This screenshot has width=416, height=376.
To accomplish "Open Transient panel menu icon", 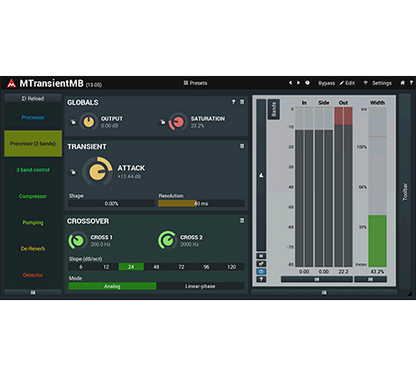I will pyautogui.click(x=242, y=146).
